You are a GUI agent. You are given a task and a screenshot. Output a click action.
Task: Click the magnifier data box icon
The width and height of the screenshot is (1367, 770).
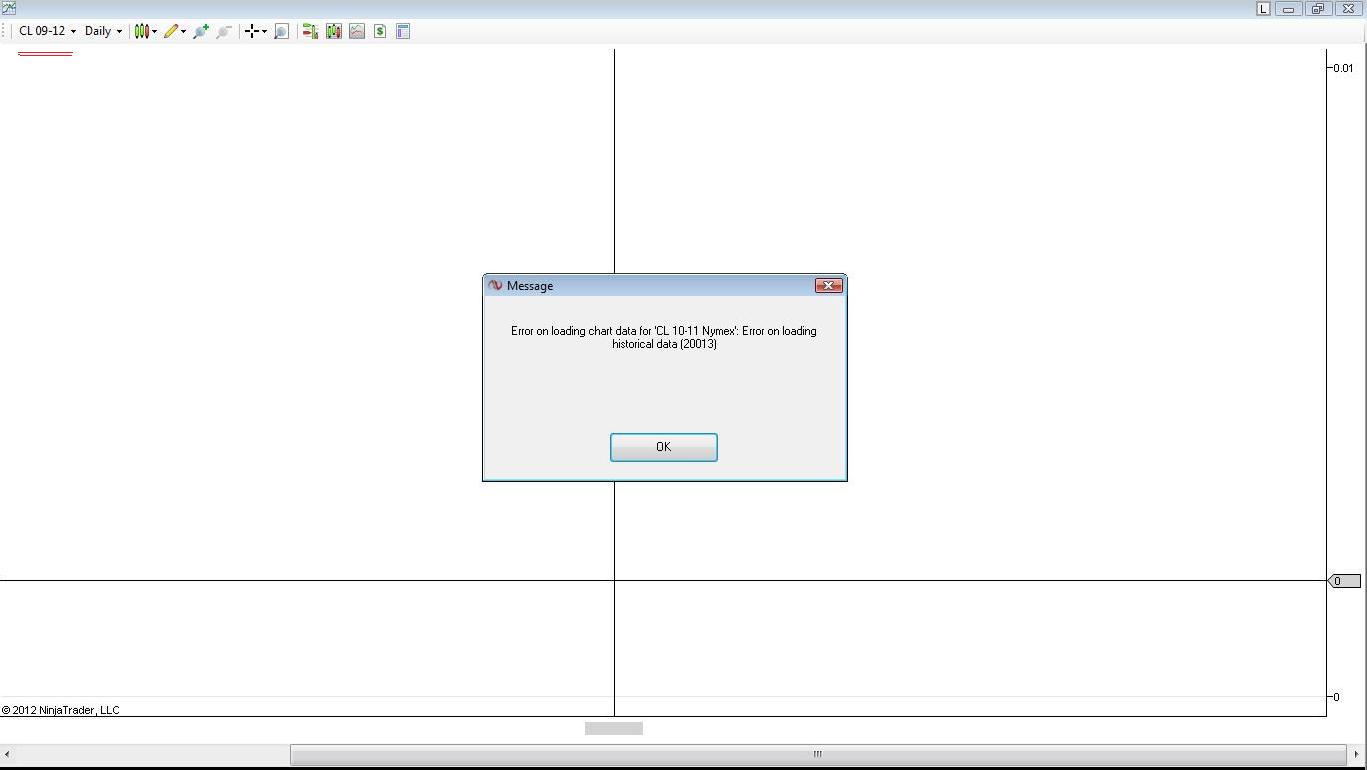282,31
